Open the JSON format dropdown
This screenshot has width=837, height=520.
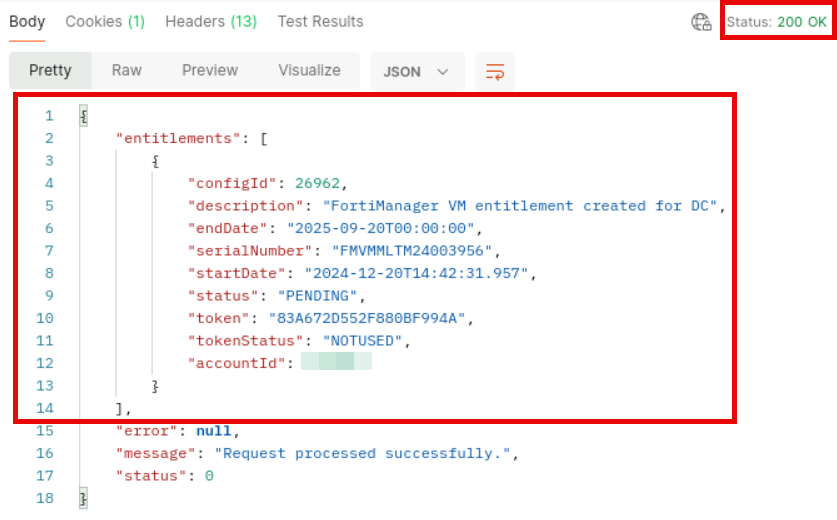(417, 71)
